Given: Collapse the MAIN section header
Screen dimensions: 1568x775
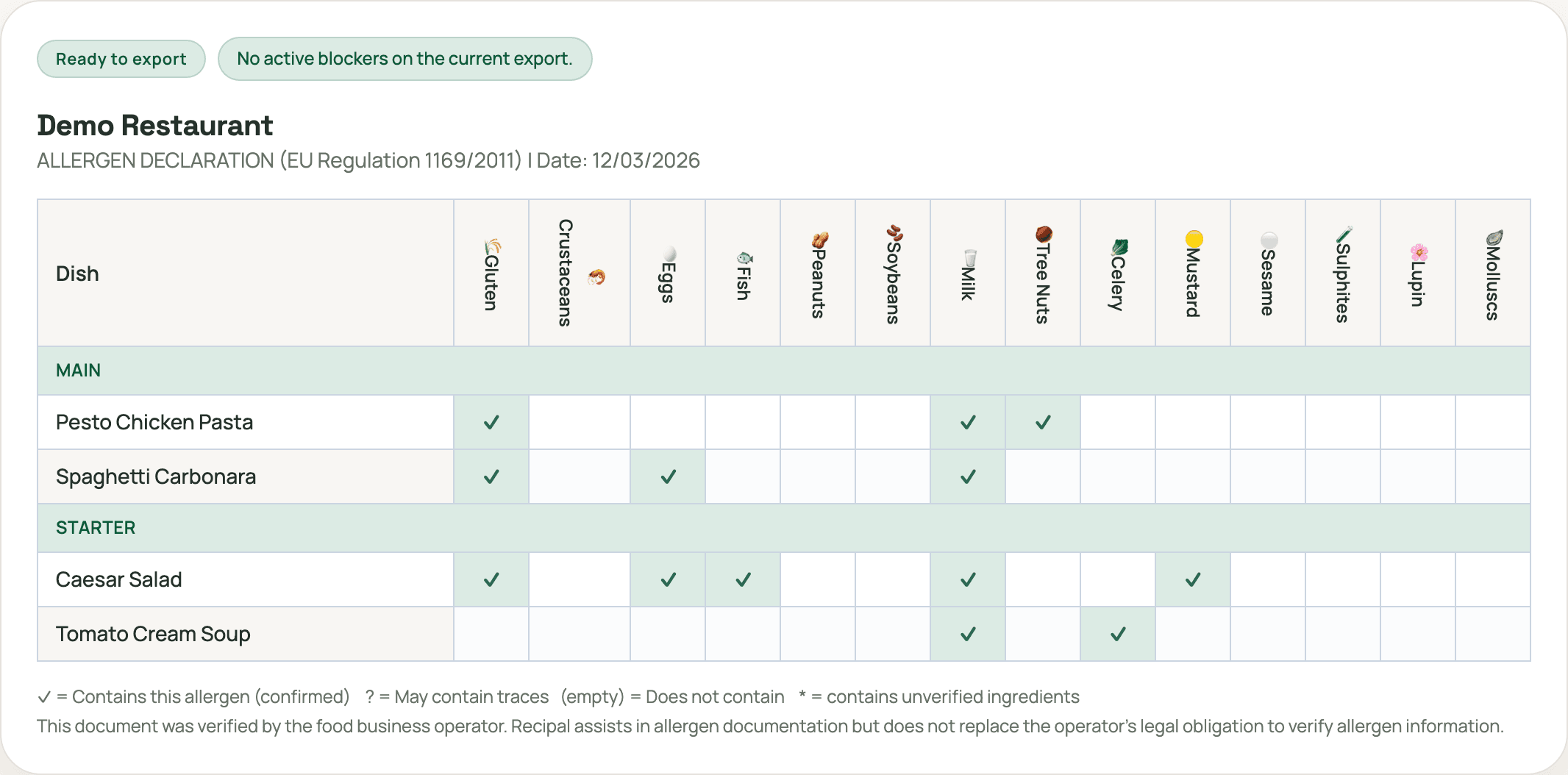Looking at the screenshot, I should [x=78, y=371].
